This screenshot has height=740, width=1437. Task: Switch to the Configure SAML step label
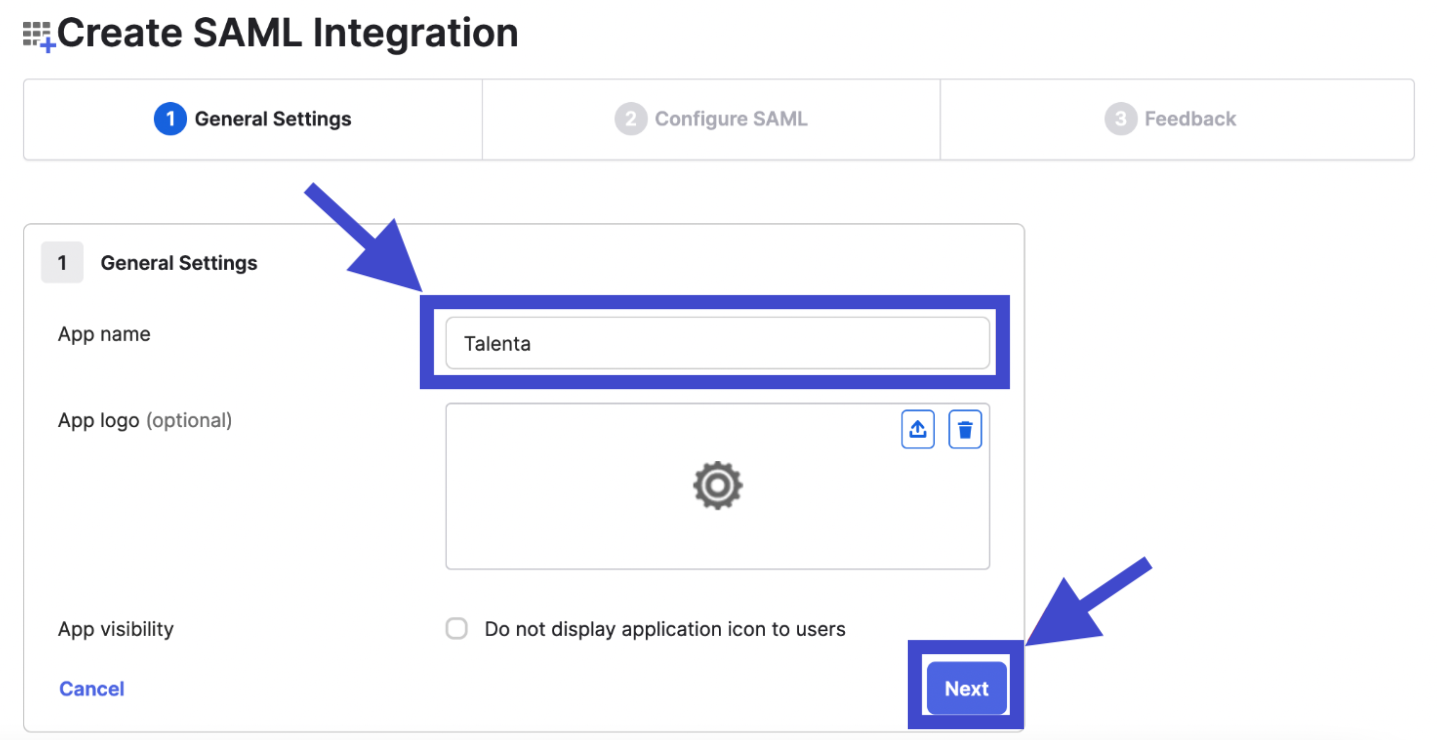(731, 119)
